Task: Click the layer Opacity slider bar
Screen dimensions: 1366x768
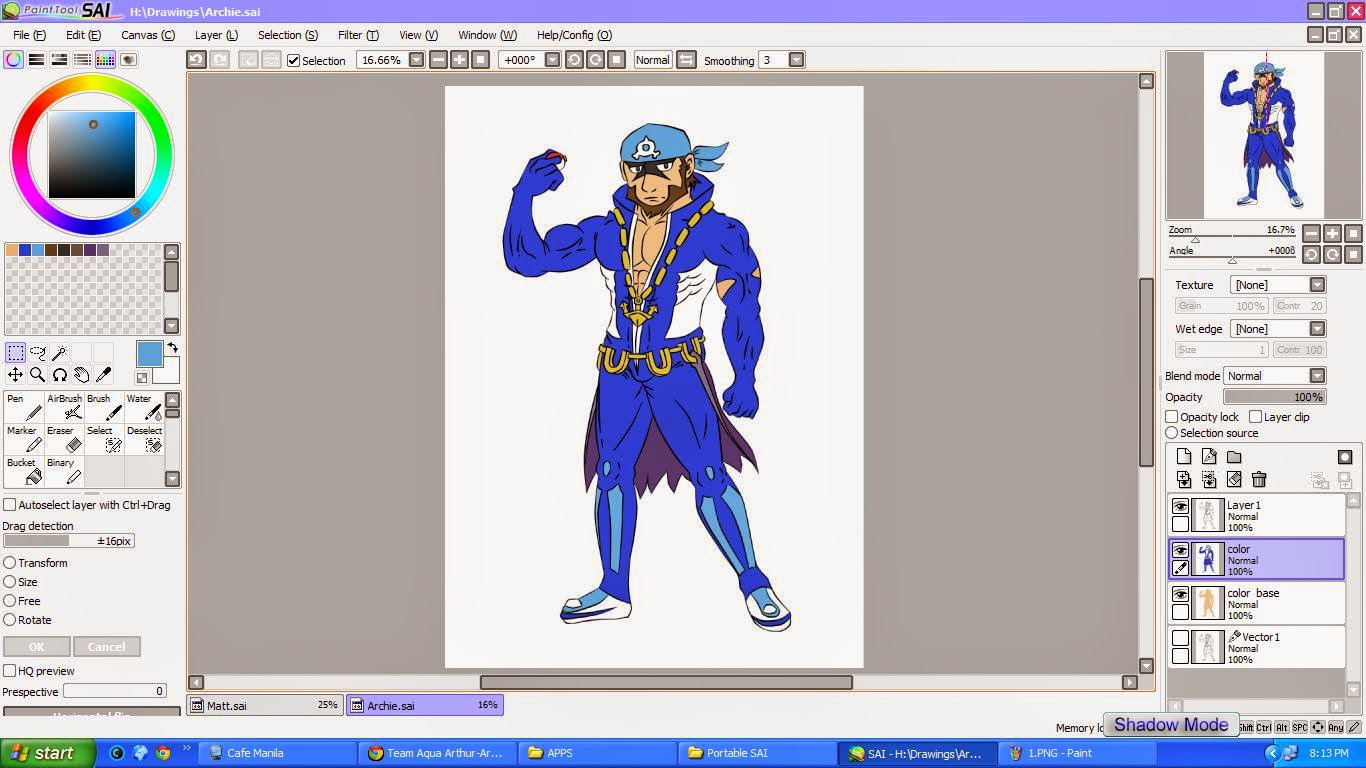Action: (x=1274, y=397)
